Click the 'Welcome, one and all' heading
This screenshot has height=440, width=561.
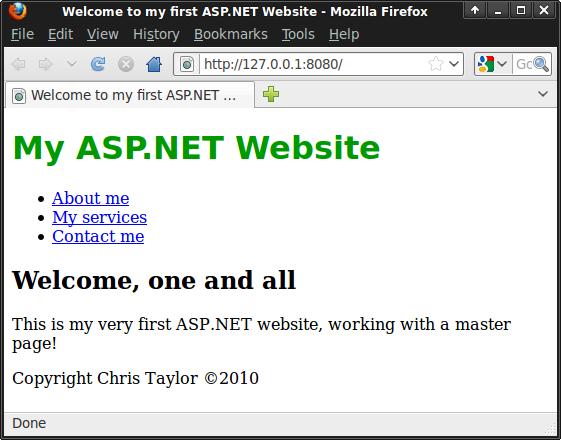click(x=154, y=280)
